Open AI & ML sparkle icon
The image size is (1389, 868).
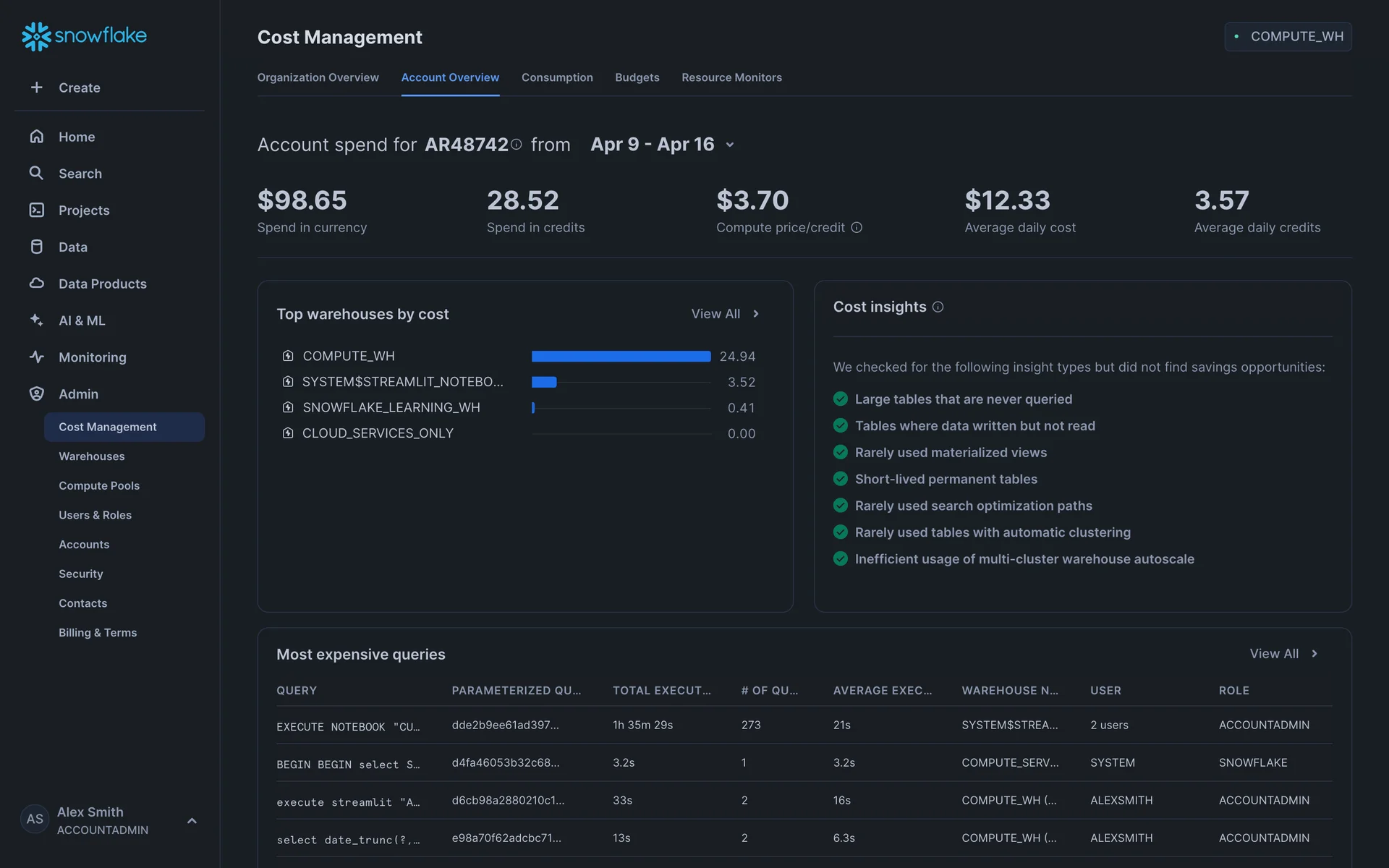[37, 320]
